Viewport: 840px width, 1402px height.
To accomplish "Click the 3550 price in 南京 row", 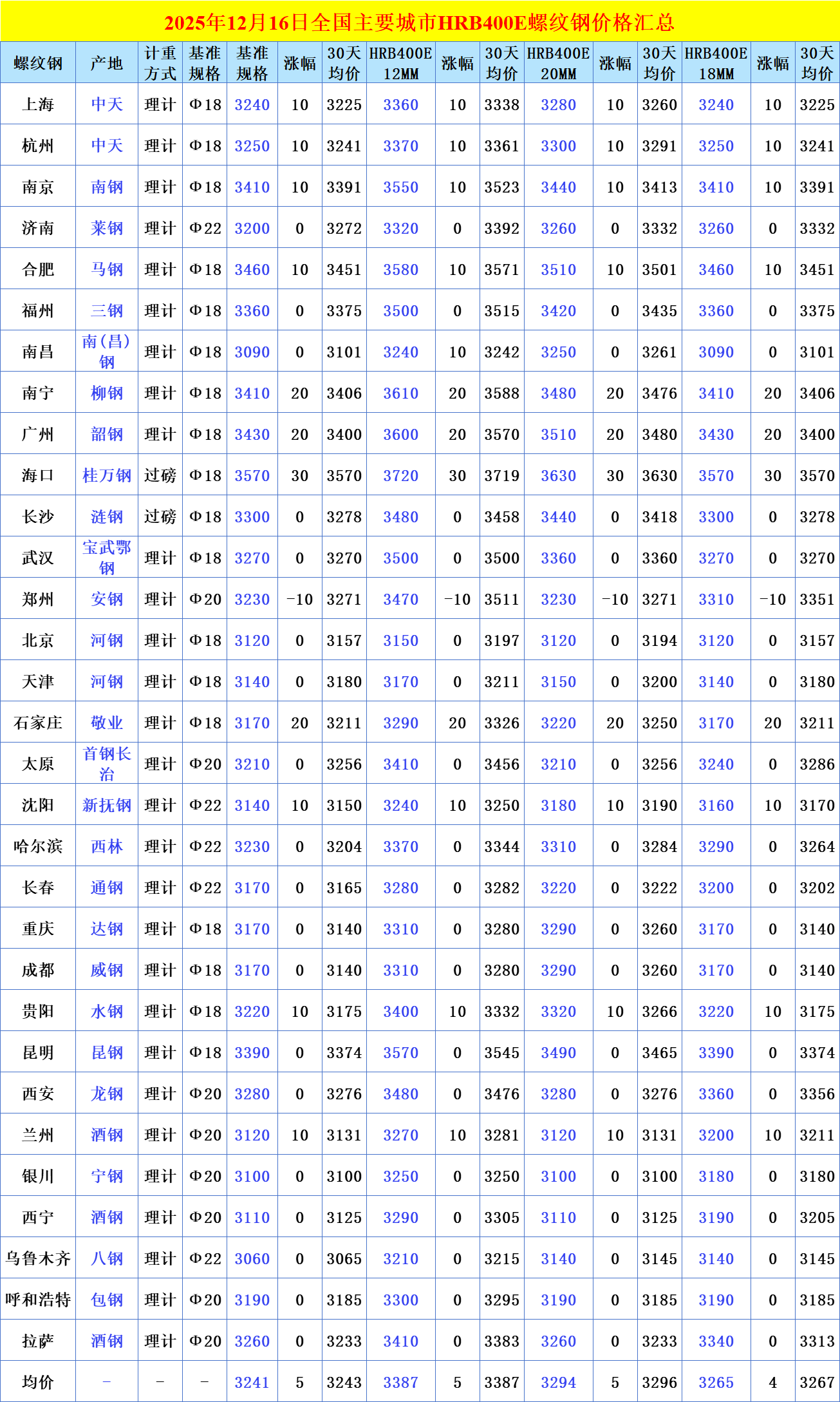I will tap(400, 187).
